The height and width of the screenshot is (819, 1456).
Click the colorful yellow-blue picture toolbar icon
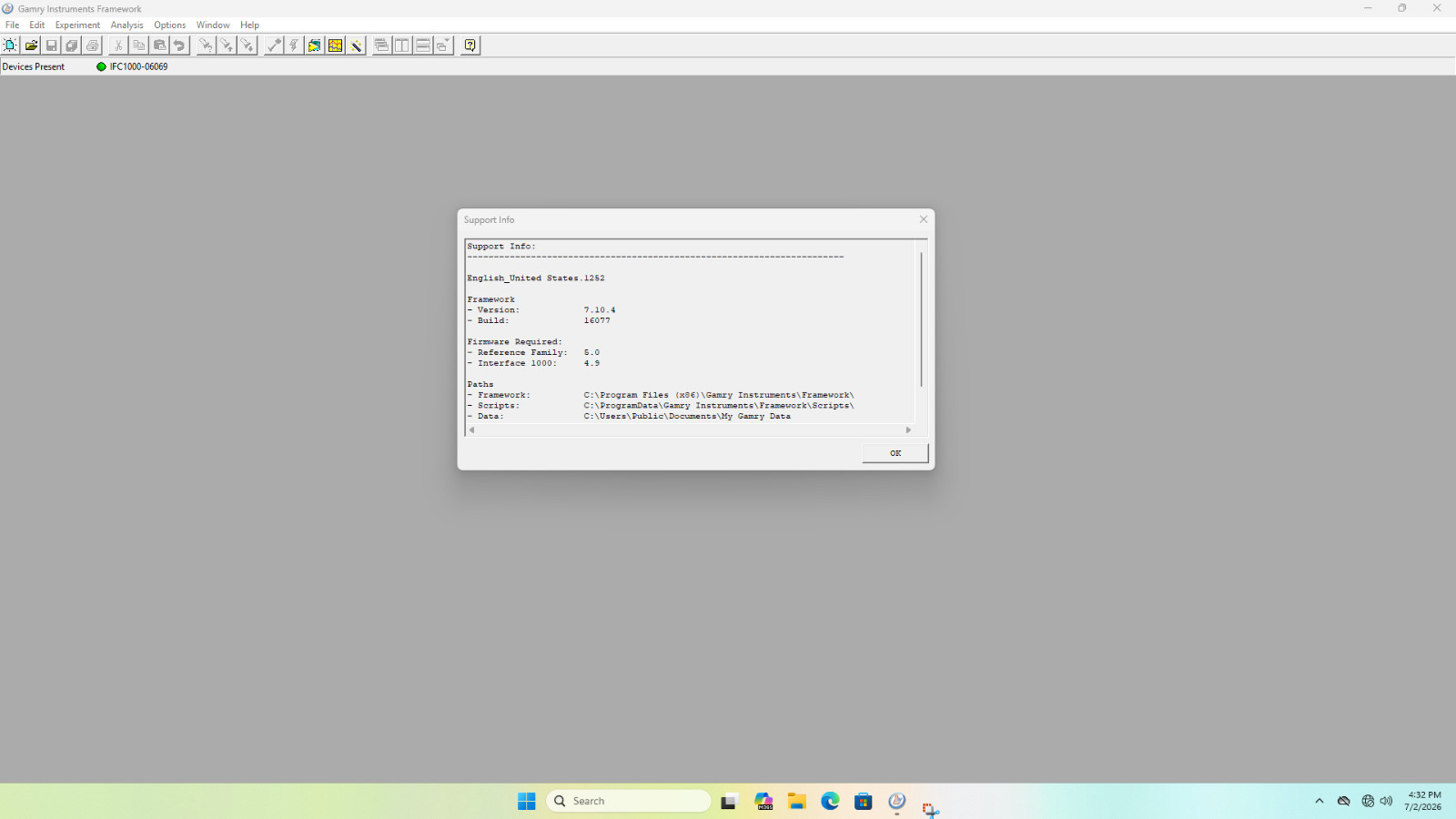[x=315, y=45]
